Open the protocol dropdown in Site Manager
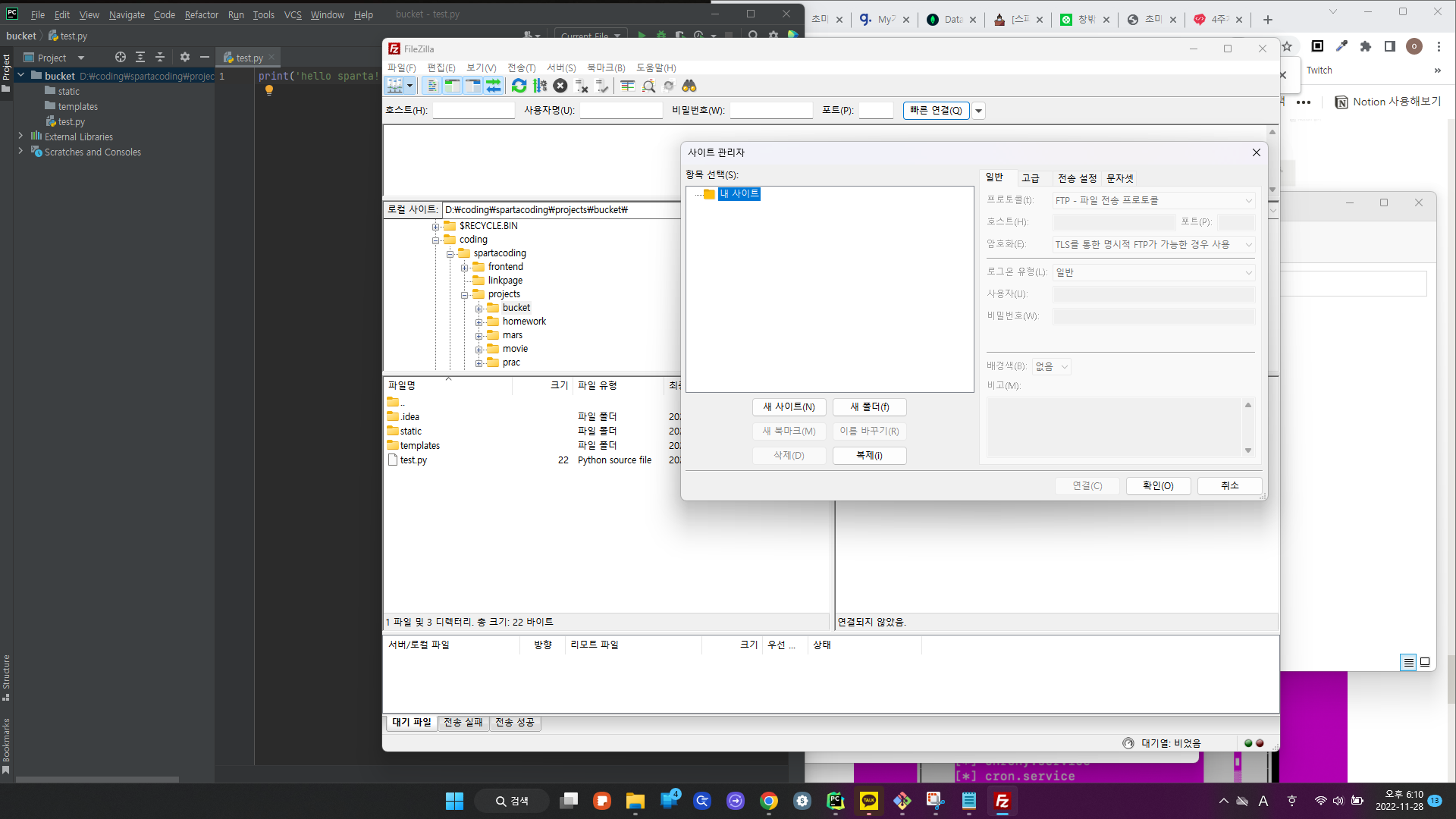Image resolution: width=1456 pixels, height=819 pixels. 1153,200
